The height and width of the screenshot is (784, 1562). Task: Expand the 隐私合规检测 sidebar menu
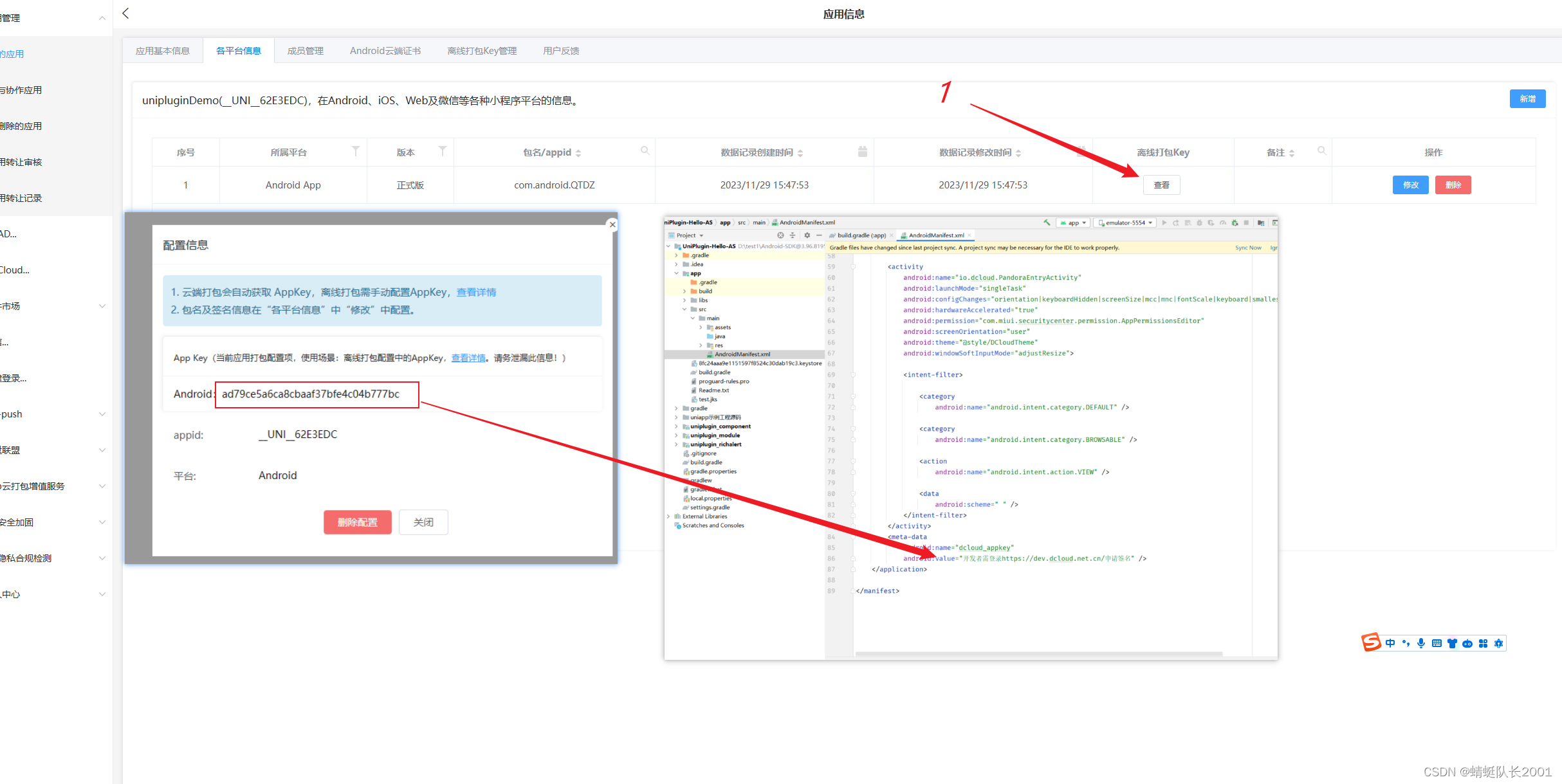(x=102, y=558)
